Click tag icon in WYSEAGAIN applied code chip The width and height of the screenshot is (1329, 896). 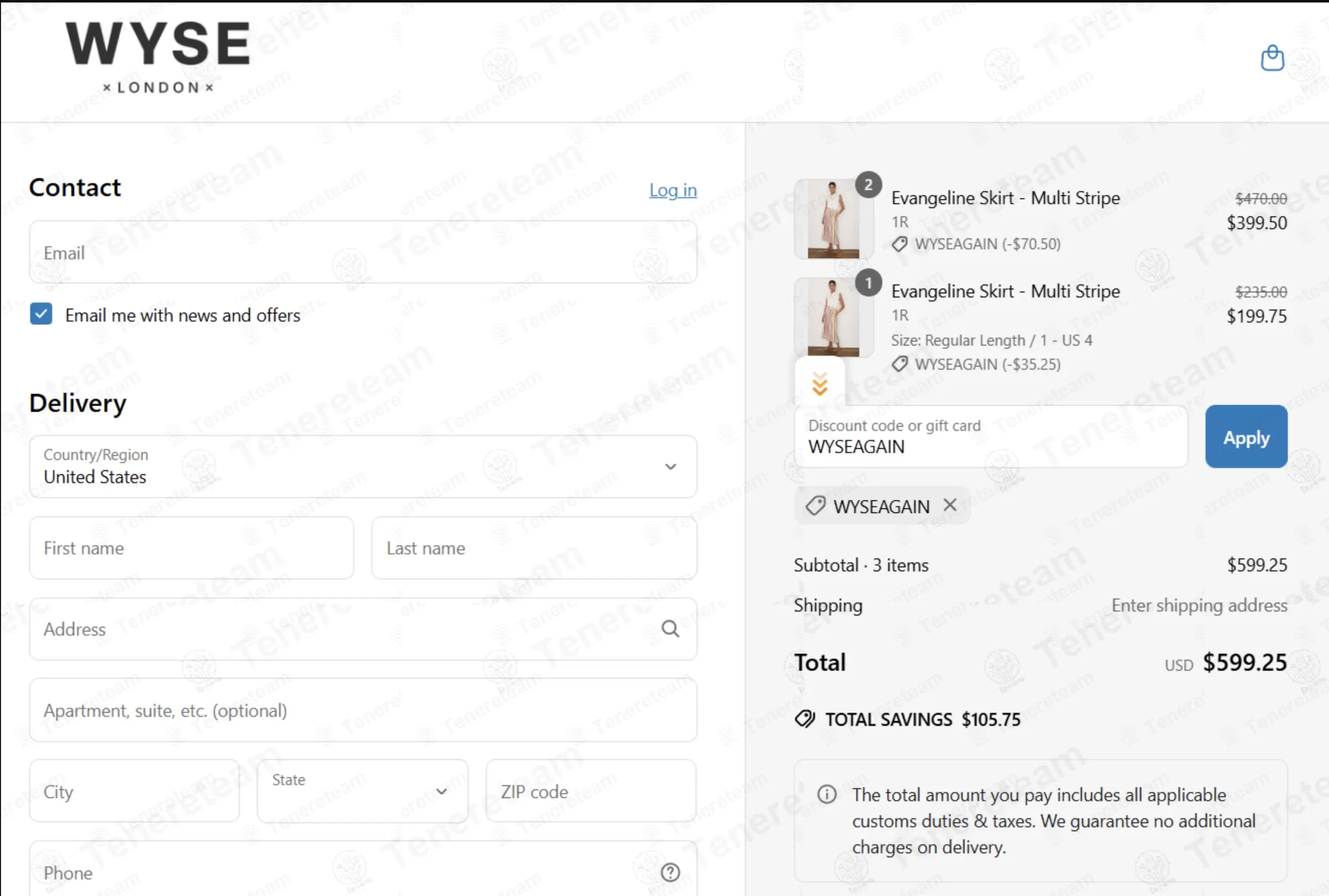815,506
